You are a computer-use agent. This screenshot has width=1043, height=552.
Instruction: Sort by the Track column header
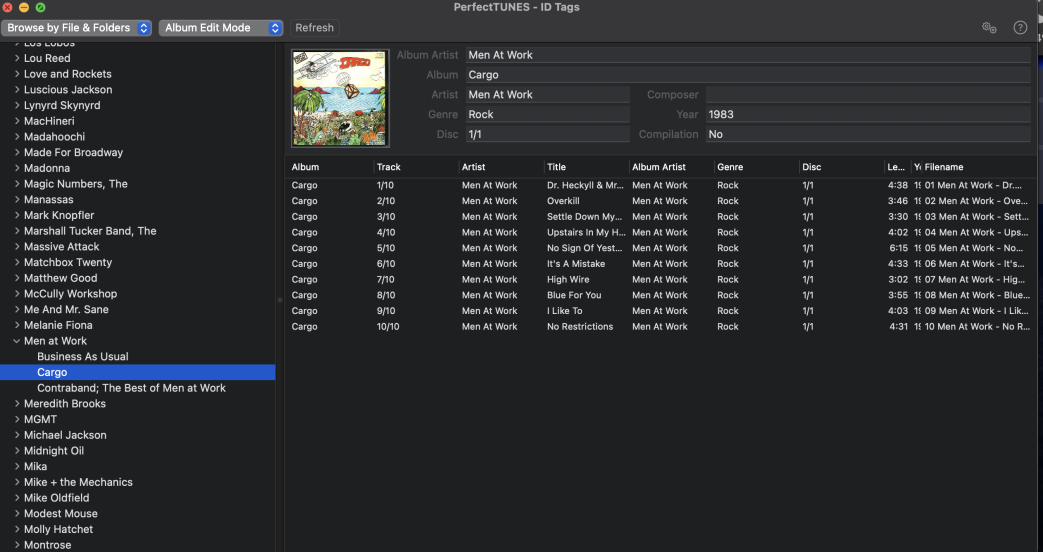414,167
